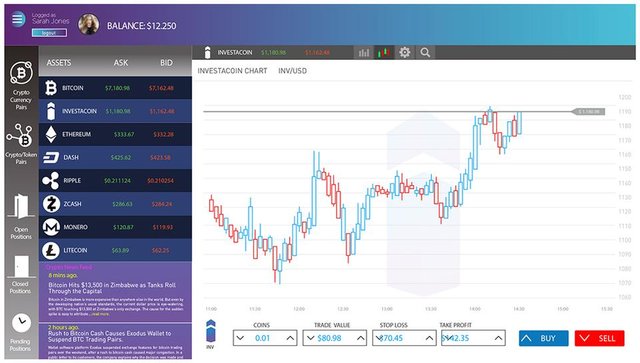Increase STOP LOSS with up chevron
The width and height of the screenshot is (640, 363).
click(x=429, y=338)
